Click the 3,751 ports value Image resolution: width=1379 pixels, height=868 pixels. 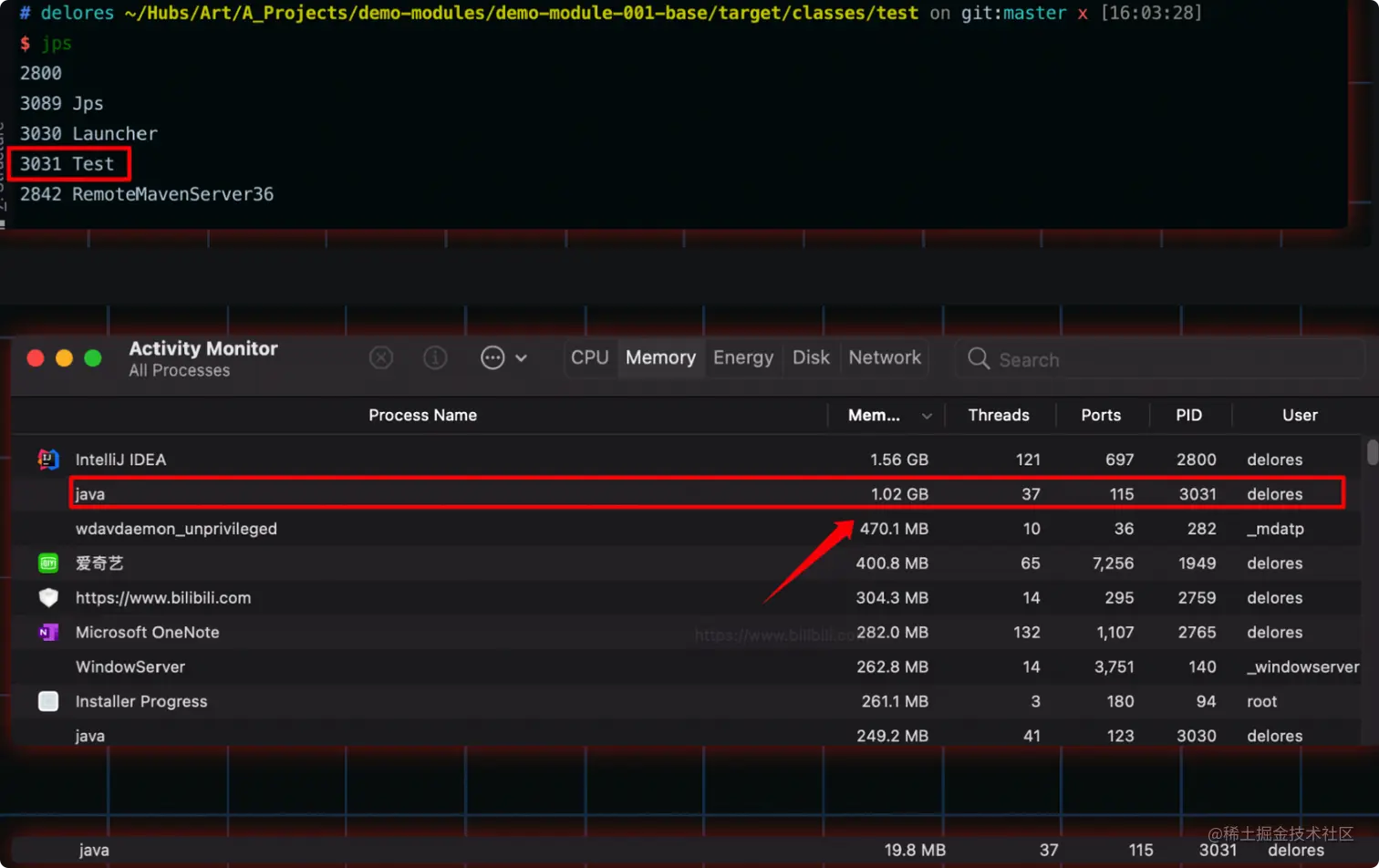click(1115, 666)
